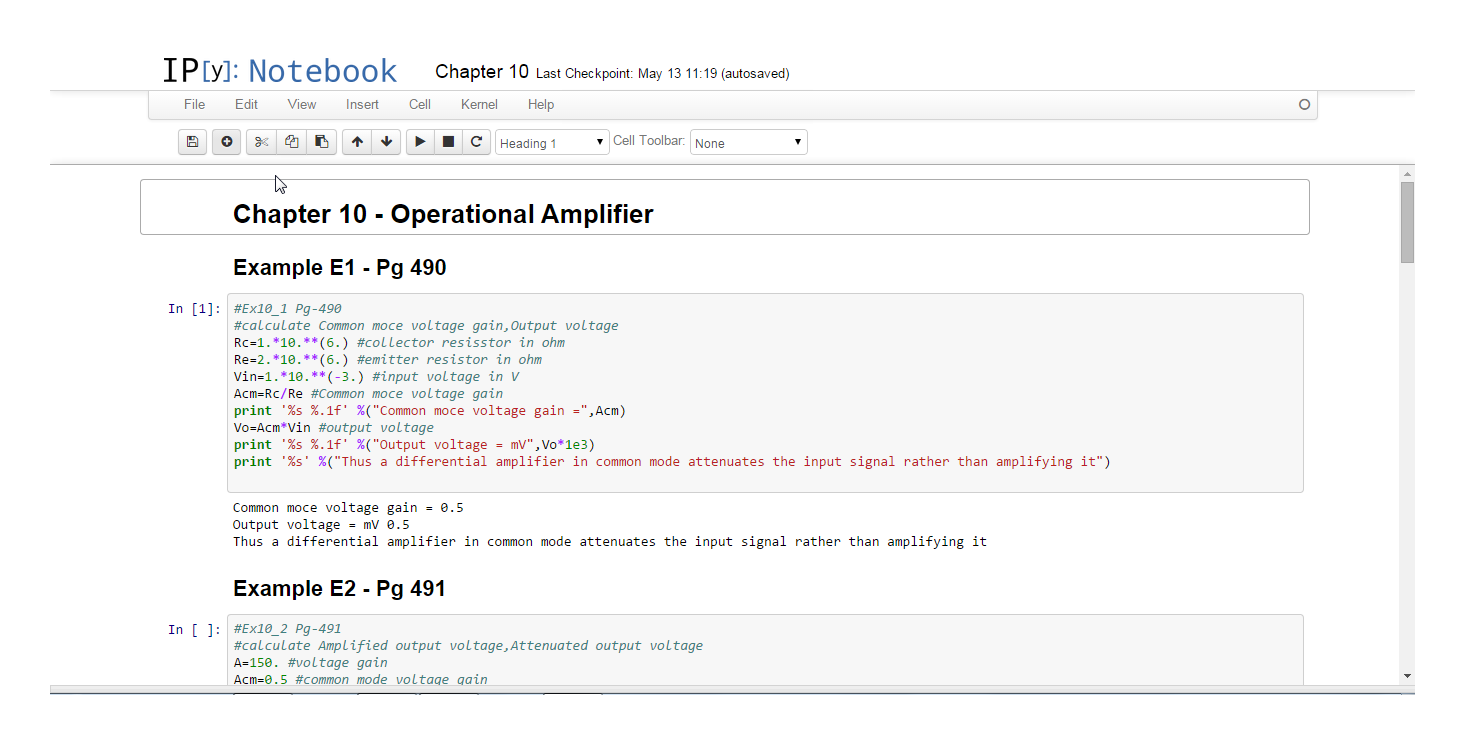Open the Heading 1 cell type dropdown
The width and height of the screenshot is (1465, 745).
click(x=552, y=143)
